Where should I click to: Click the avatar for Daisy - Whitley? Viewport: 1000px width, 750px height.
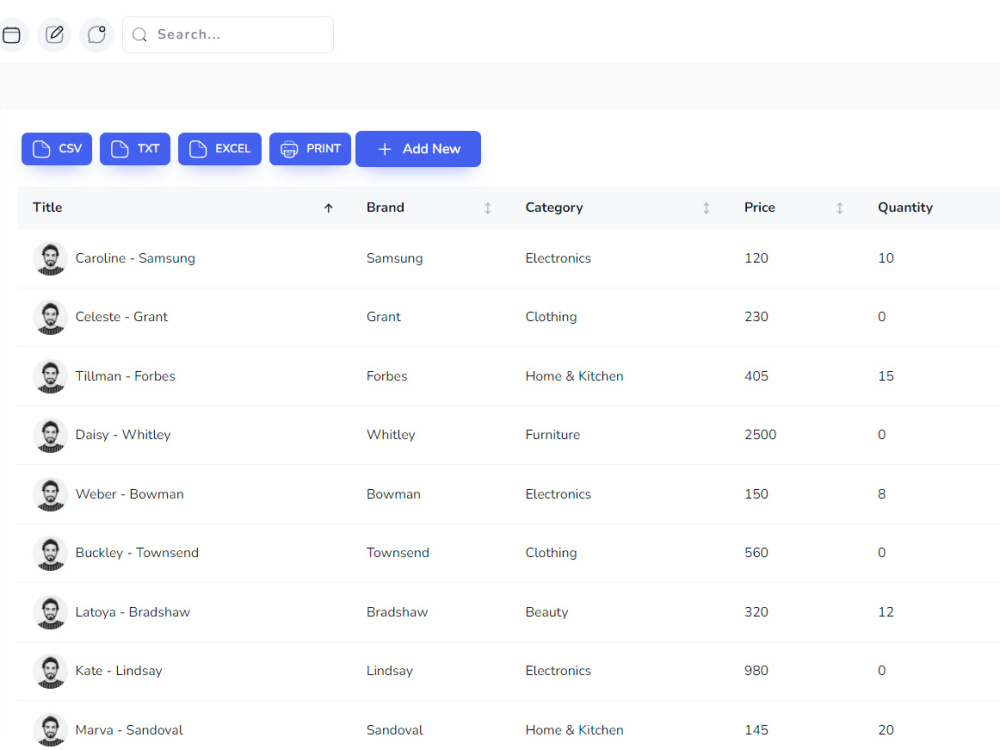(50, 435)
